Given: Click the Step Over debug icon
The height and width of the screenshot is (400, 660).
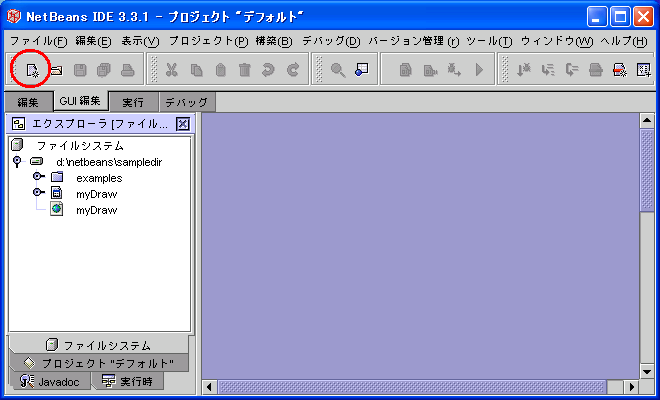Looking at the screenshot, I should click(548, 70).
